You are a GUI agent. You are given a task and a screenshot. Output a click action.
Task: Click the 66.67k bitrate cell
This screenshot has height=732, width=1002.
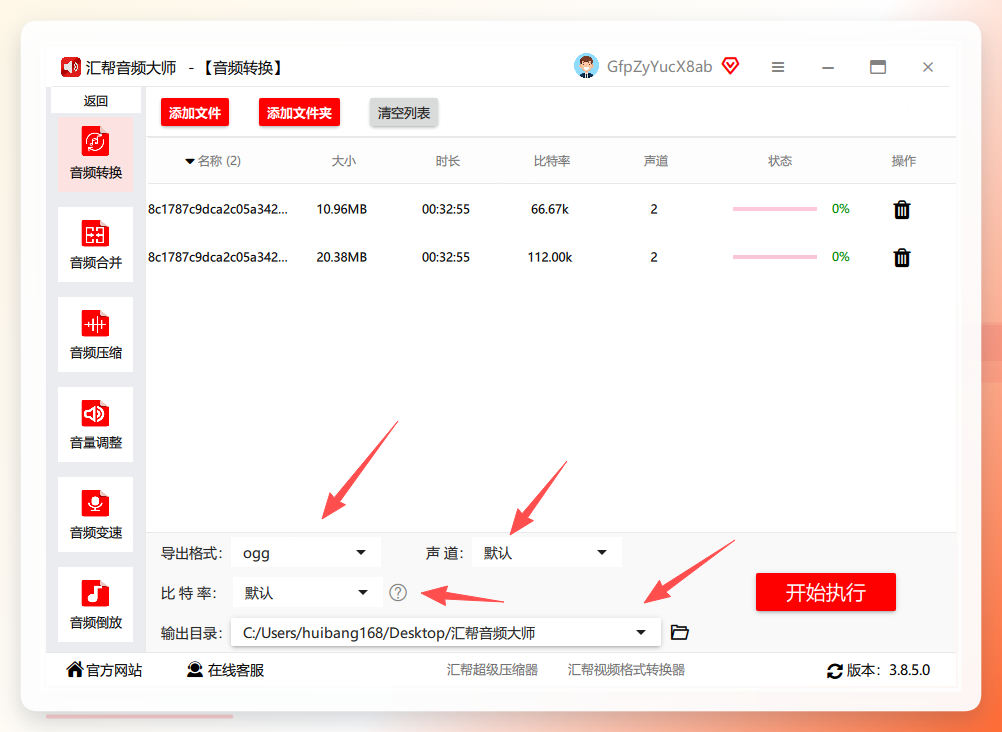[x=550, y=209]
